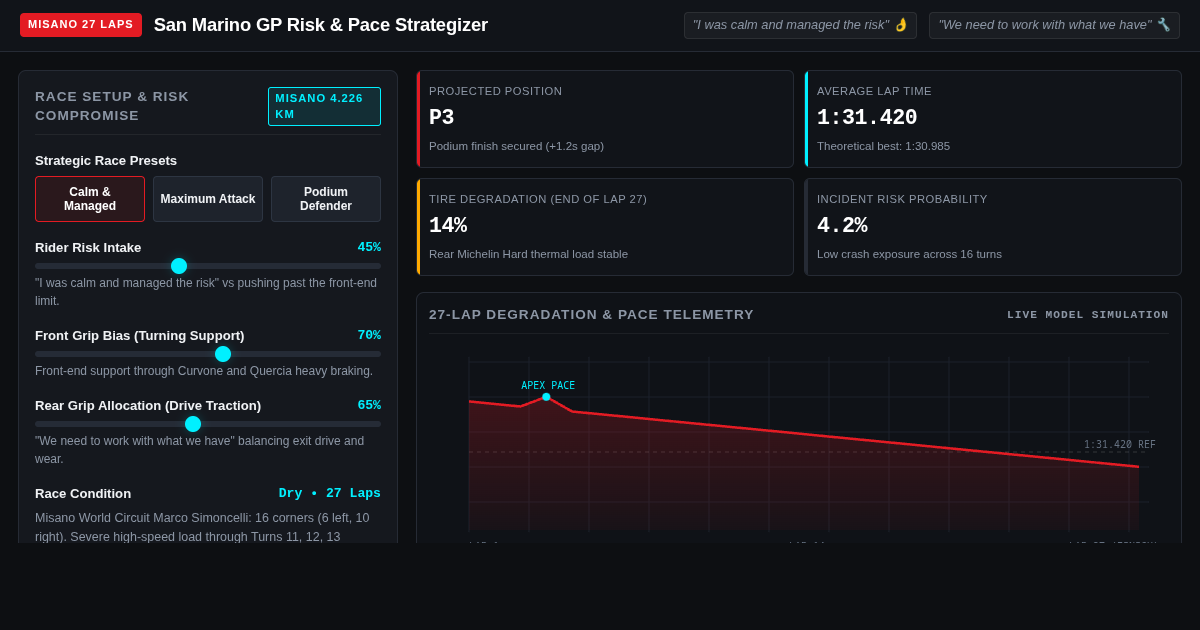Click the APEX PACE marker on chart
The width and height of the screenshot is (1200, 630).
pos(547,396)
